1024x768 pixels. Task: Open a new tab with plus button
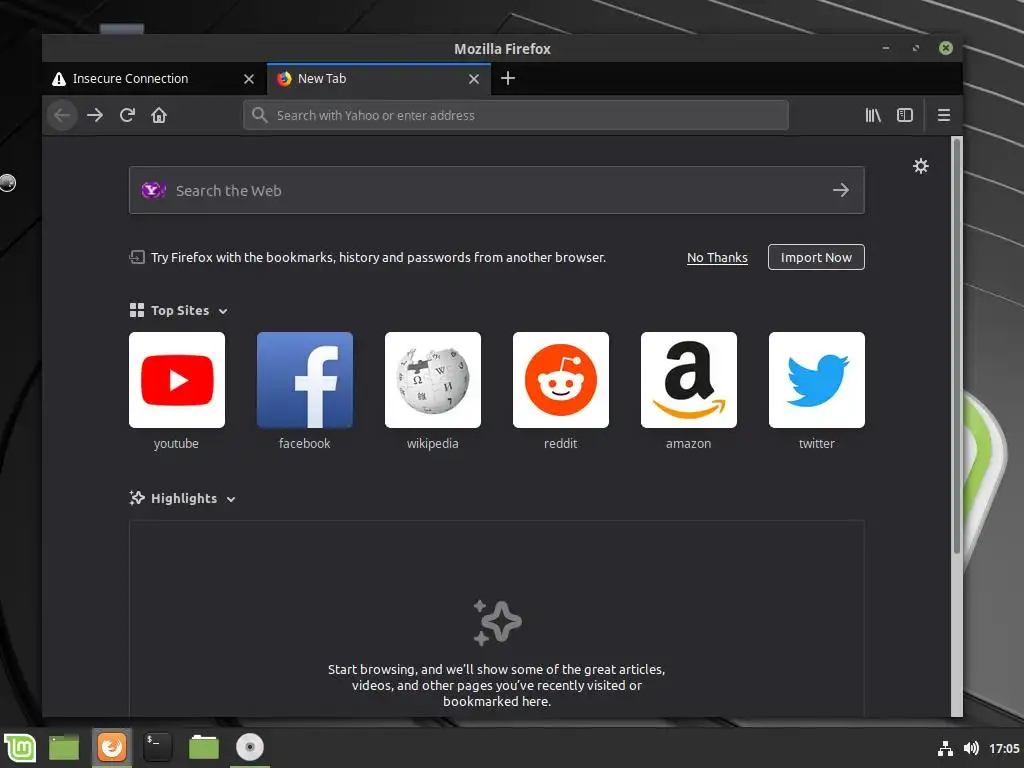coord(507,78)
